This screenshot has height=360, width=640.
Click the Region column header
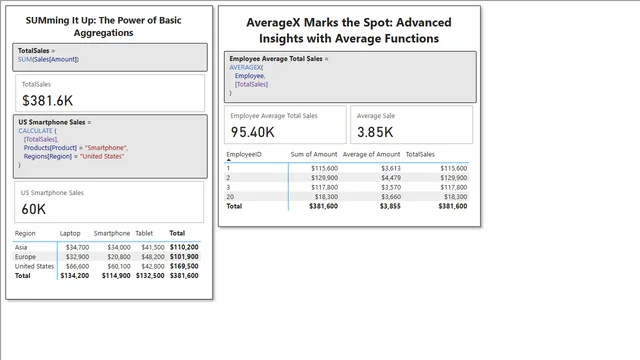point(25,233)
